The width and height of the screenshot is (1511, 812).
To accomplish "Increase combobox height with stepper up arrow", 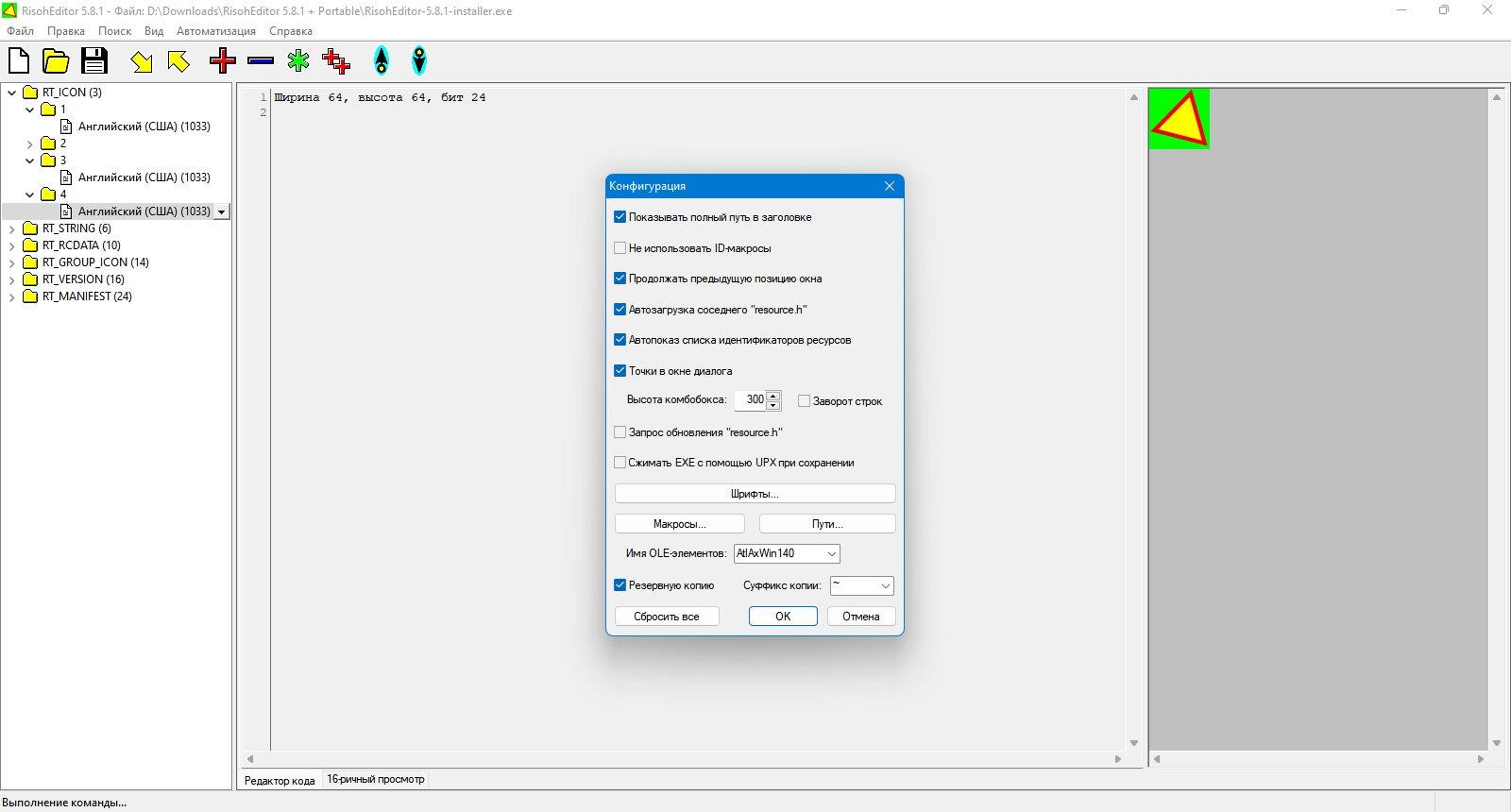I will [773, 396].
